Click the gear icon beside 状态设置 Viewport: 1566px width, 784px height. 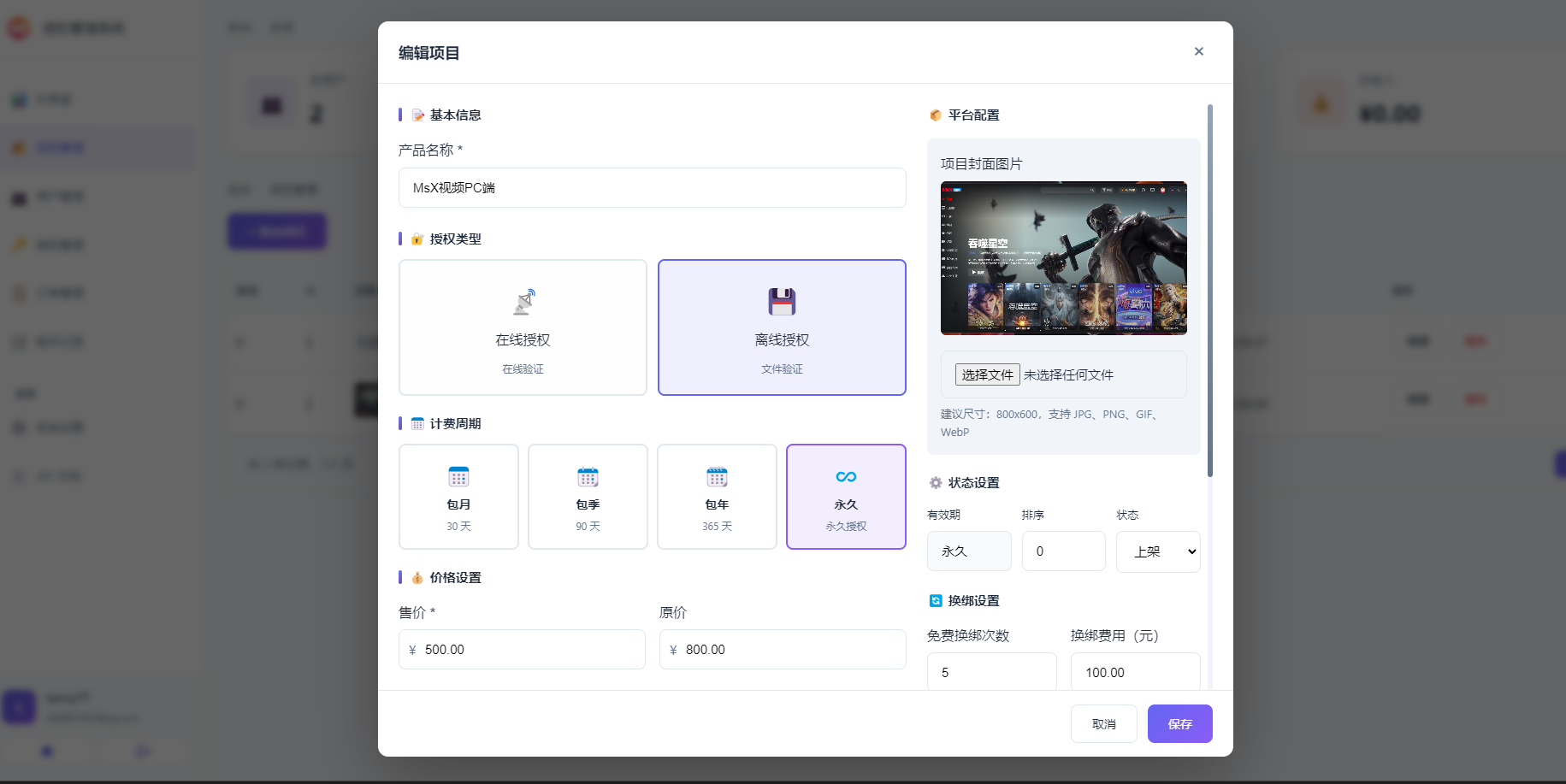935,482
